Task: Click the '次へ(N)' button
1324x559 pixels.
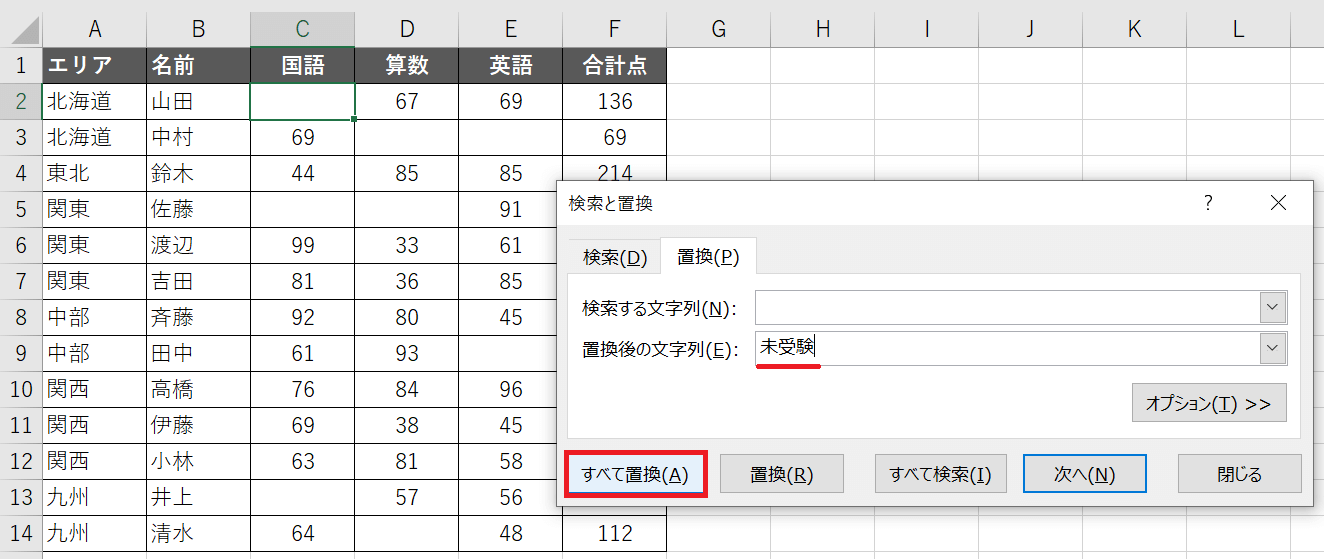Action: pyautogui.click(x=1084, y=474)
